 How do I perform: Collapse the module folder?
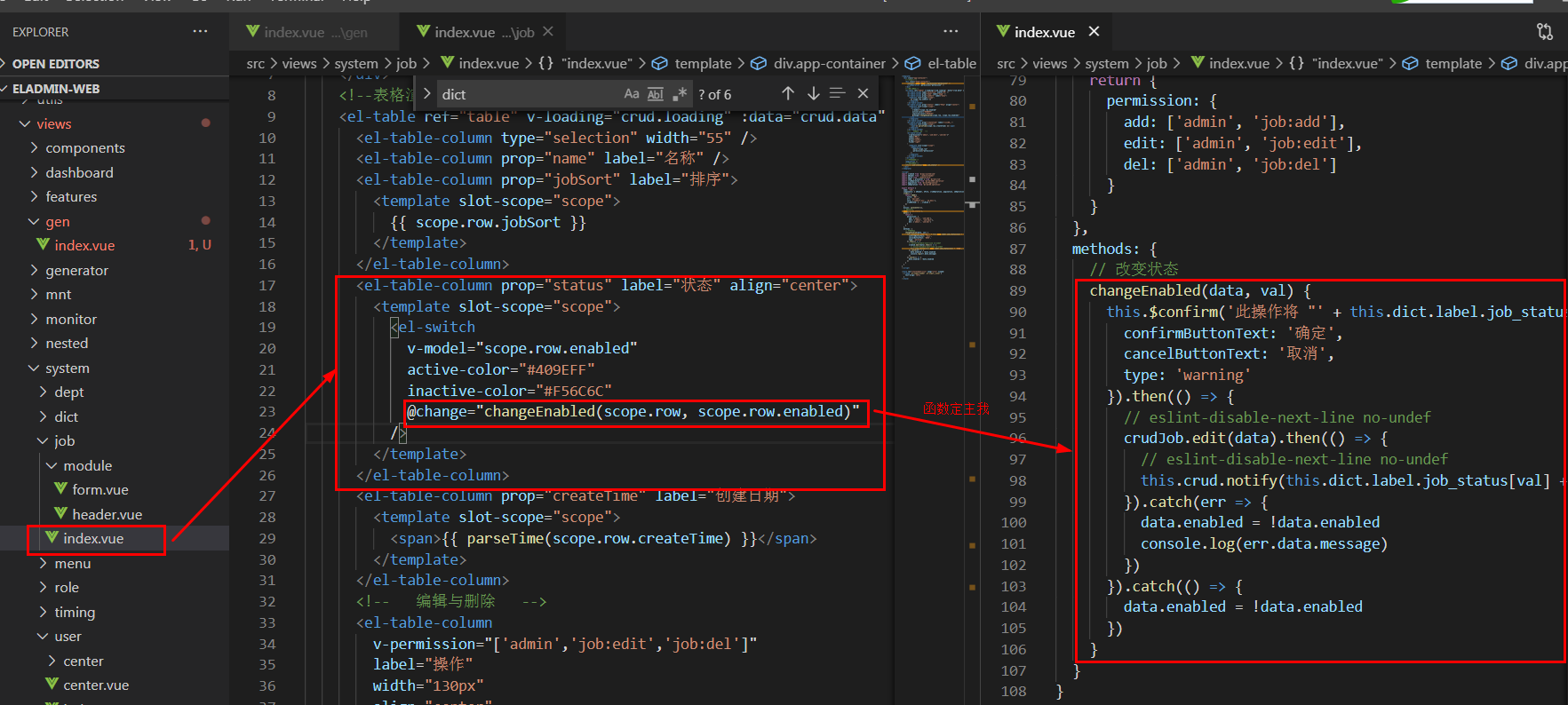tap(115, 465)
